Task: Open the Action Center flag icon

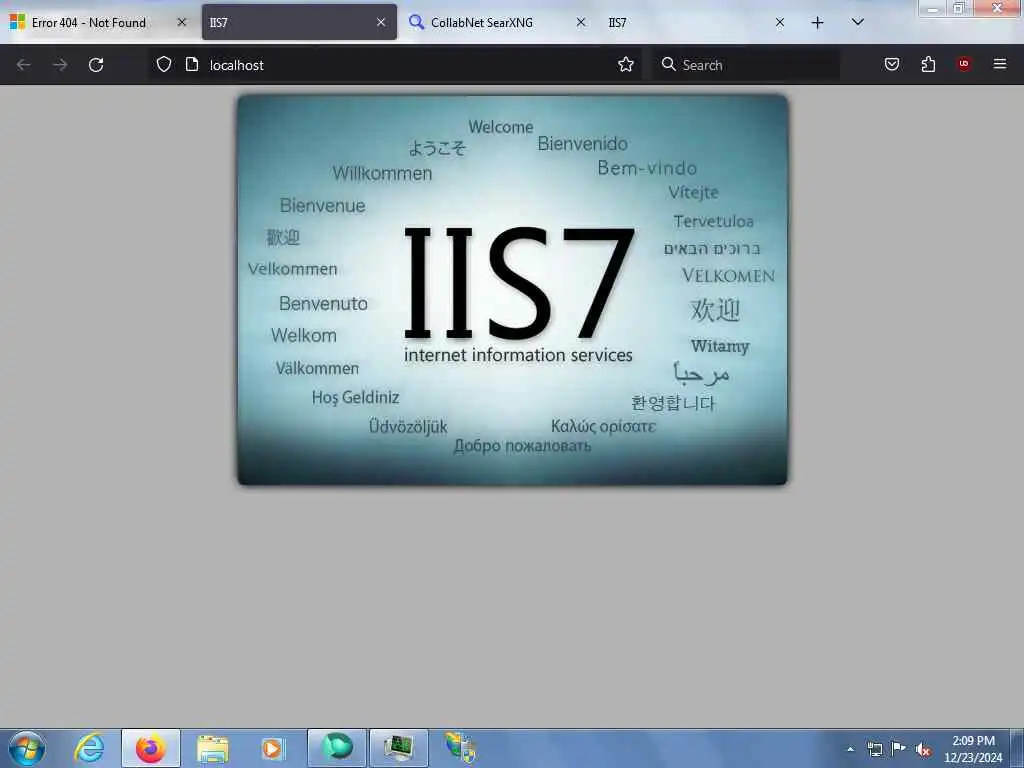Action: [899, 749]
